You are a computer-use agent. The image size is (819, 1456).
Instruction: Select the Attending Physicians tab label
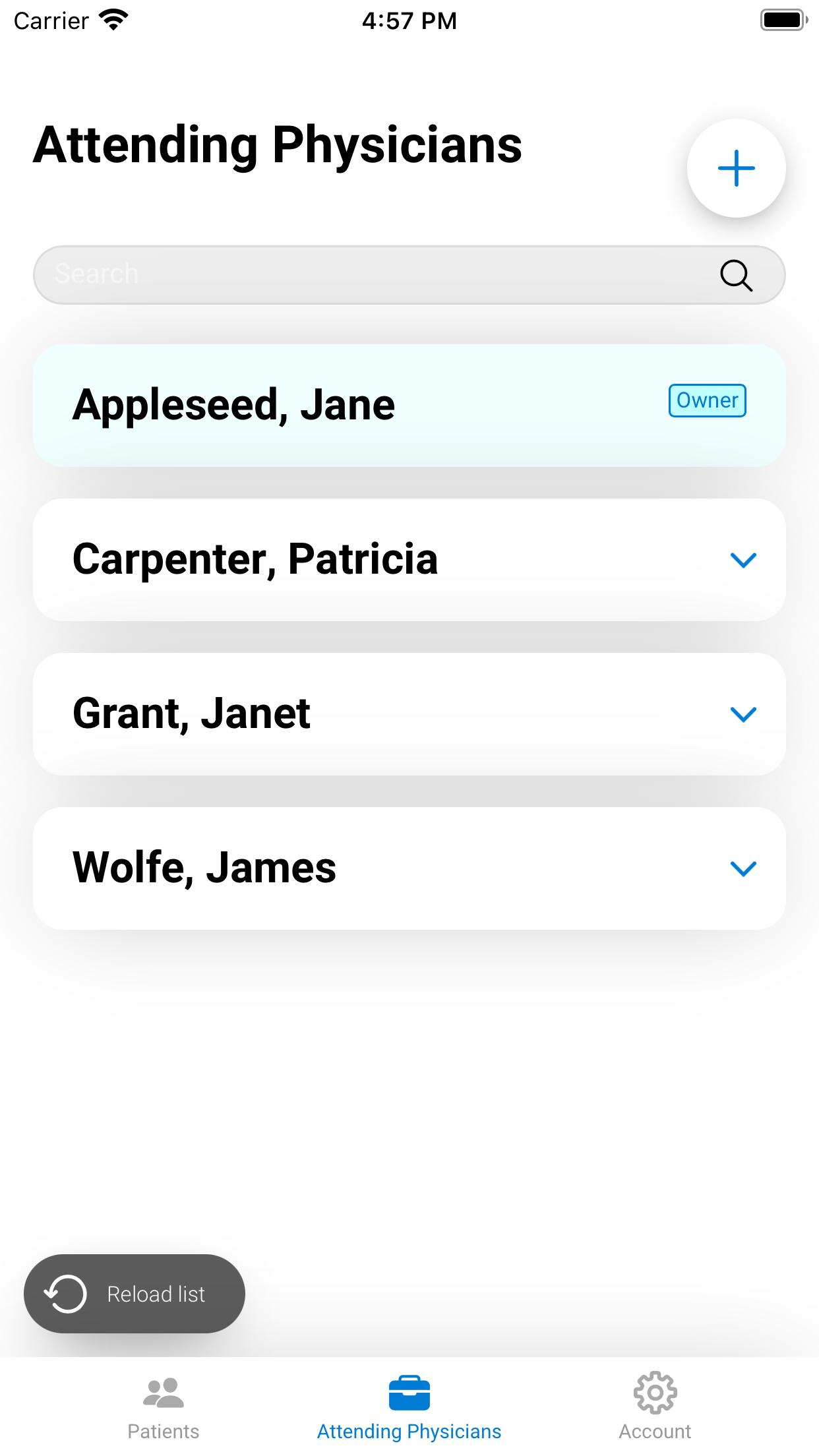[x=409, y=1432]
